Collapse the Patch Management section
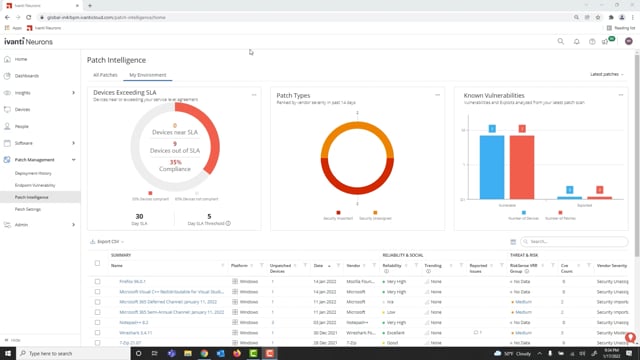640x360 pixels. (x=73, y=160)
